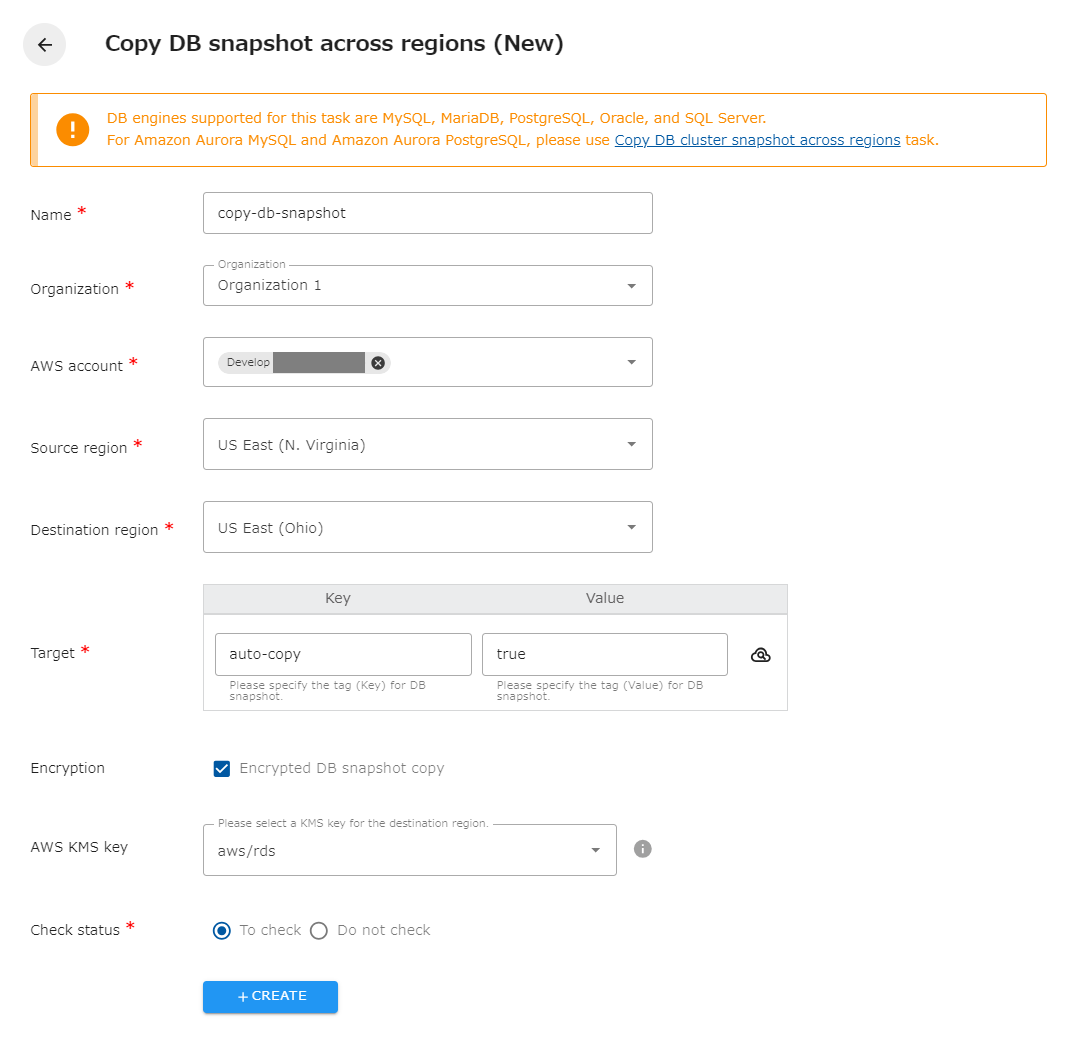Click the Value field containing true
This screenshot has height=1037, width=1072.
[604, 654]
